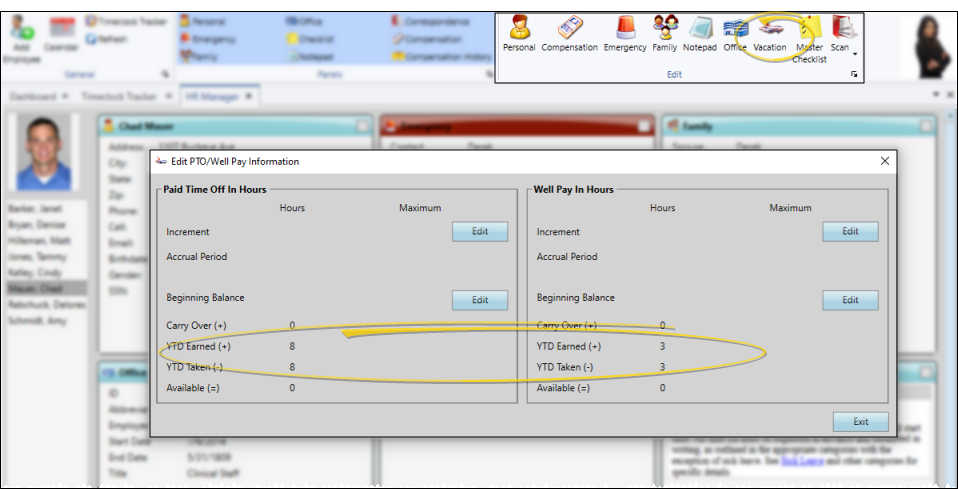Viewport: 958px width, 489px height.
Task: Edit the Well Pay Increment
Action: [849, 232]
